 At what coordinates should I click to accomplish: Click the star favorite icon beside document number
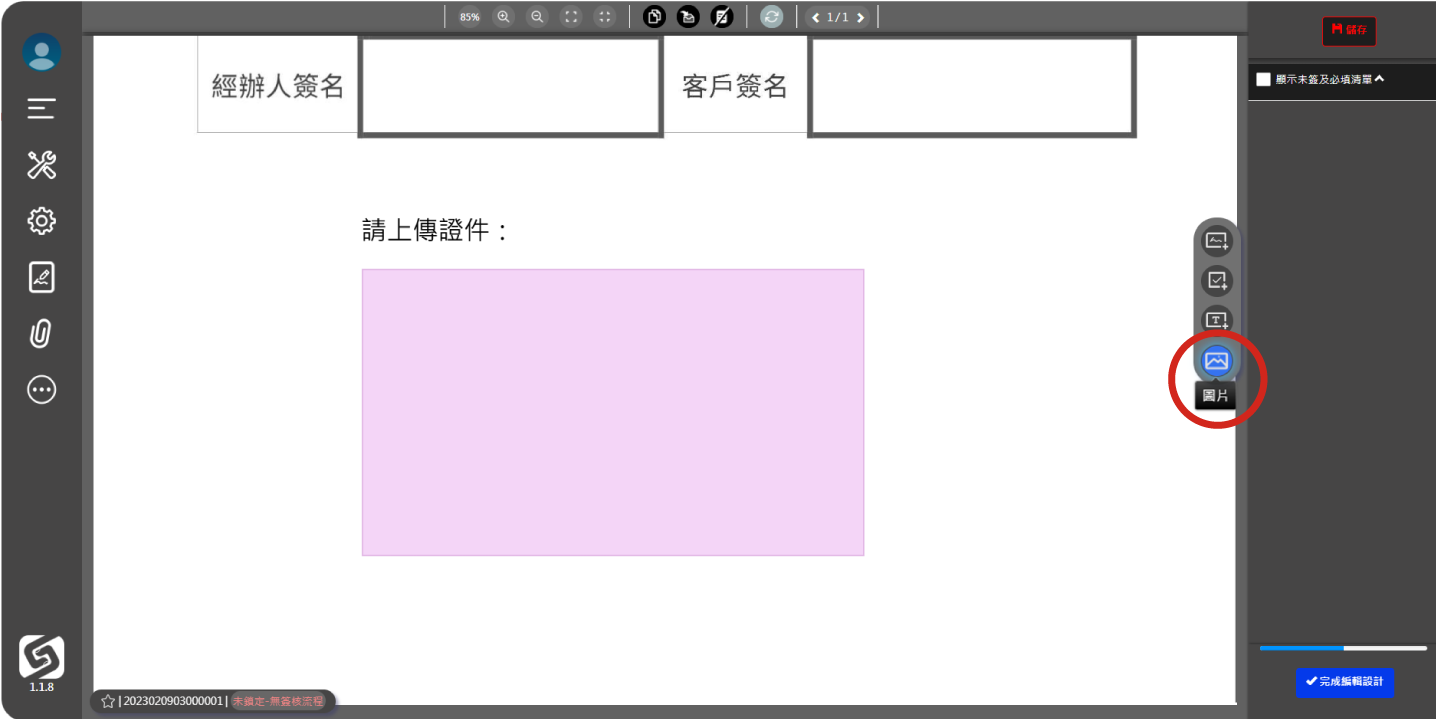(x=108, y=701)
